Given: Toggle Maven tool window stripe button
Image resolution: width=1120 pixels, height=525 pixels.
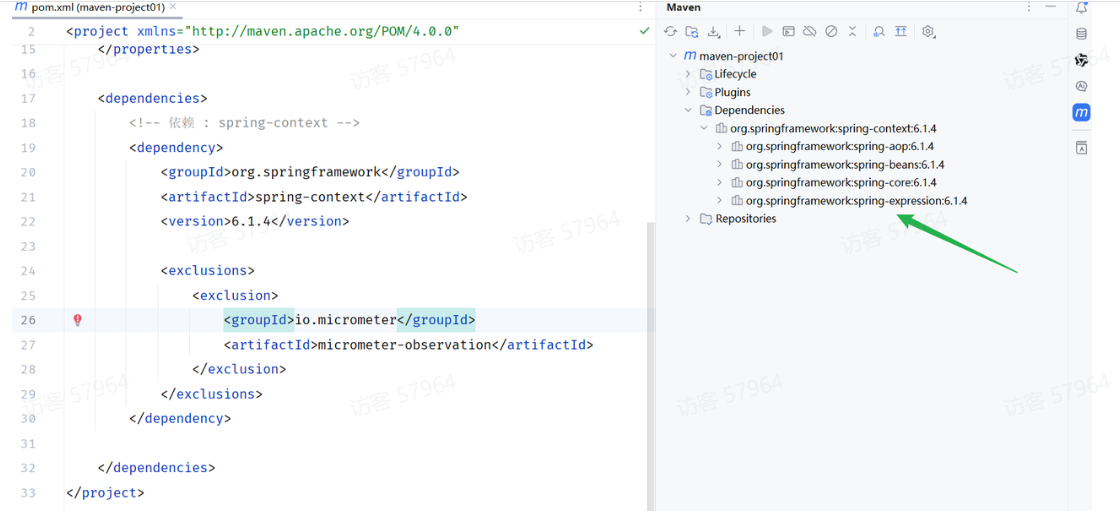Looking at the screenshot, I should 1081,113.
